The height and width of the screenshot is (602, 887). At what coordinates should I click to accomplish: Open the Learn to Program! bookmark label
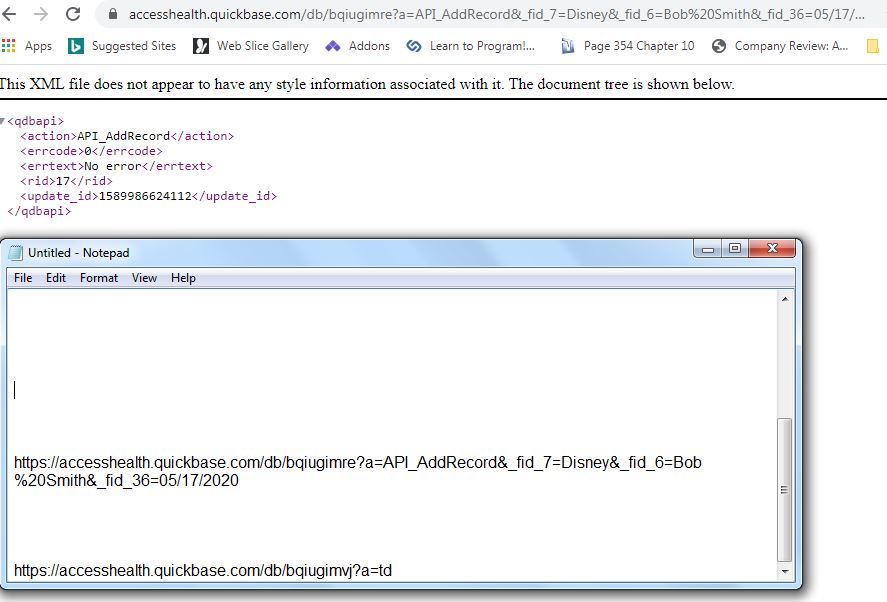coord(482,46)
